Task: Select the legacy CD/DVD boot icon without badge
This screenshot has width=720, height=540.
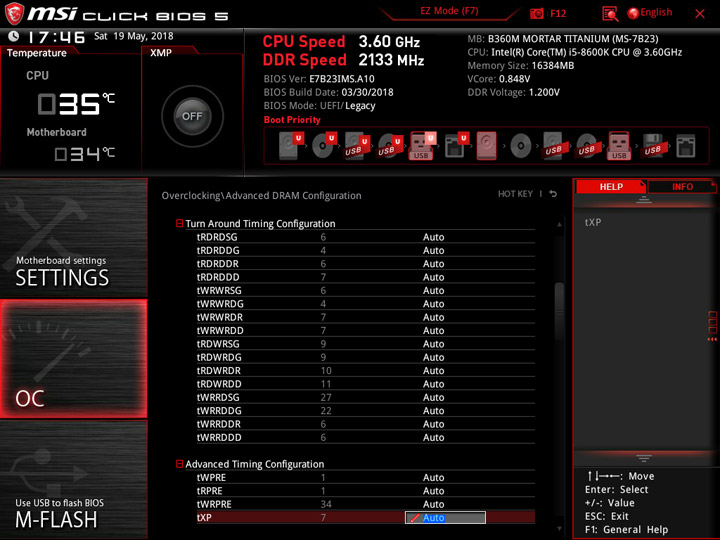Action: click(521, 146)
